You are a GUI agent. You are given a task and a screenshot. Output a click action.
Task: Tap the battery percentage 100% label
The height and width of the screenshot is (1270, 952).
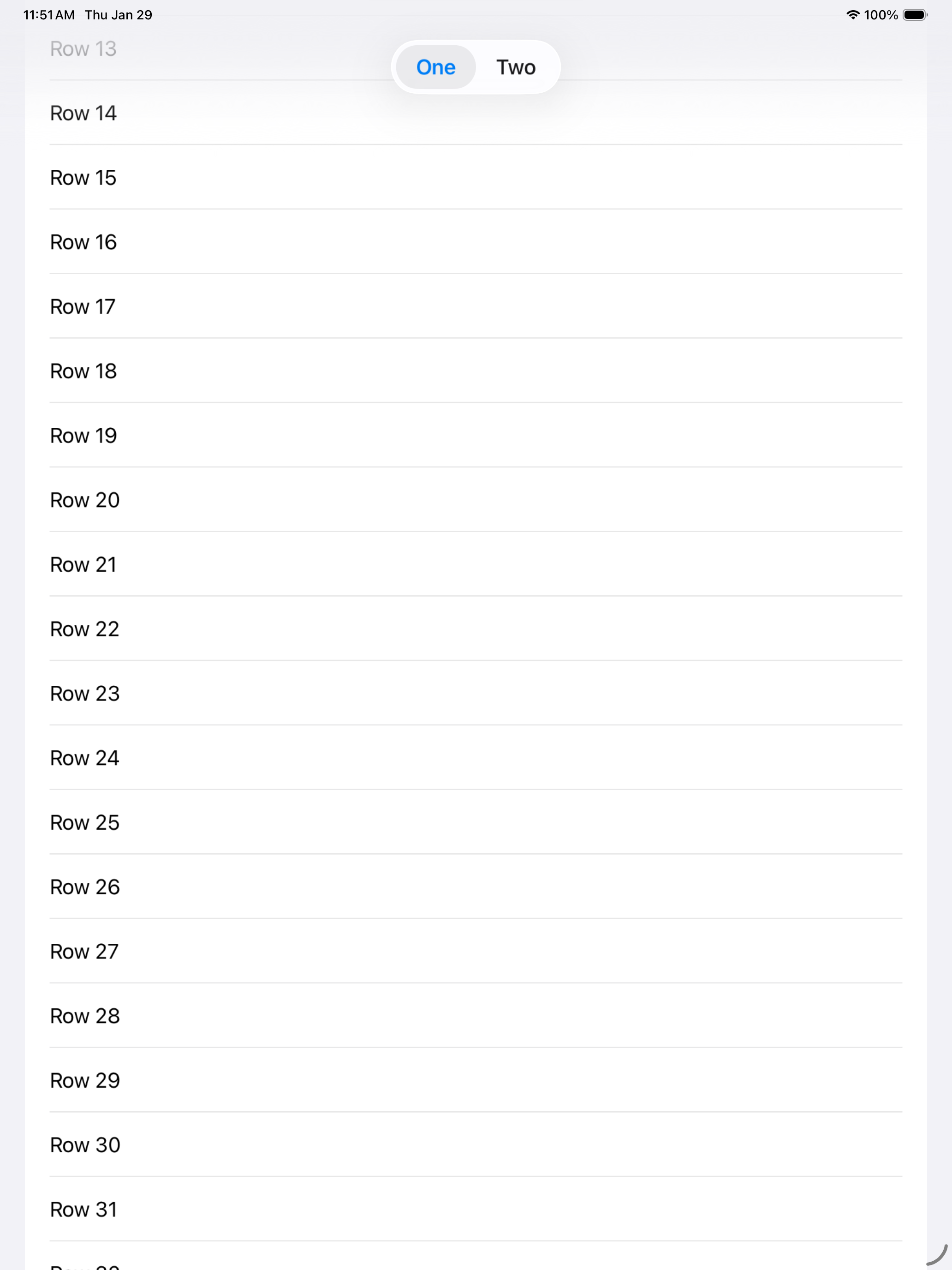(881, 15)
